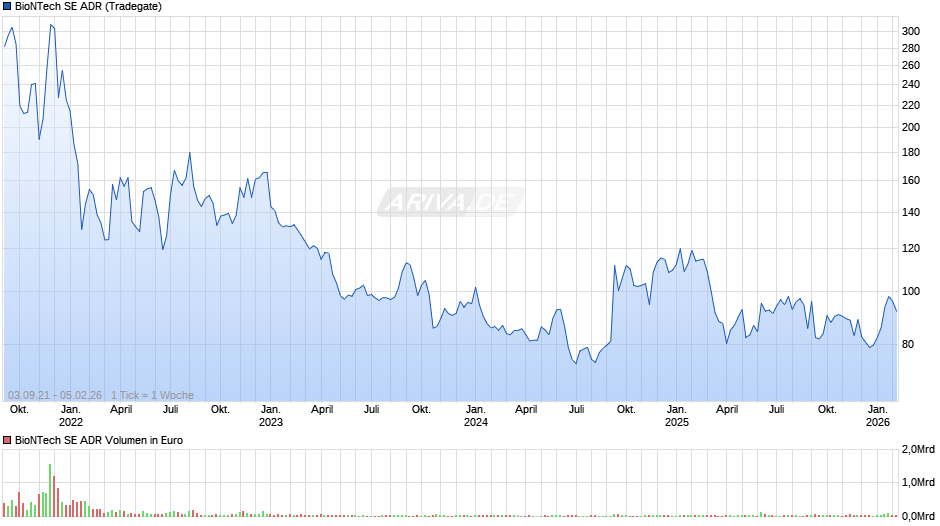The image size is (940, 526).
Task: Click the '1 Tick = 1 Woche' text
Action: click(152, 395)
